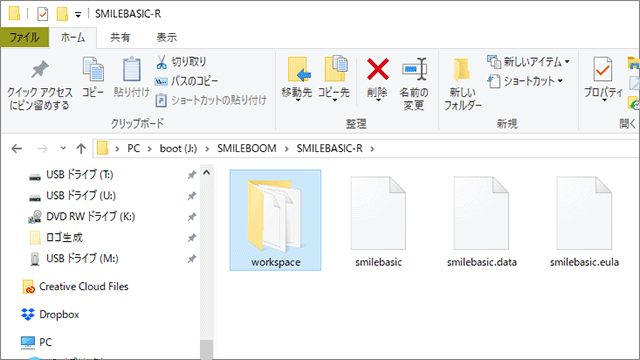Expand chevron after SMILEBOOM breadcrumb
The image size is (640, 360).
[x=287, y=149]
